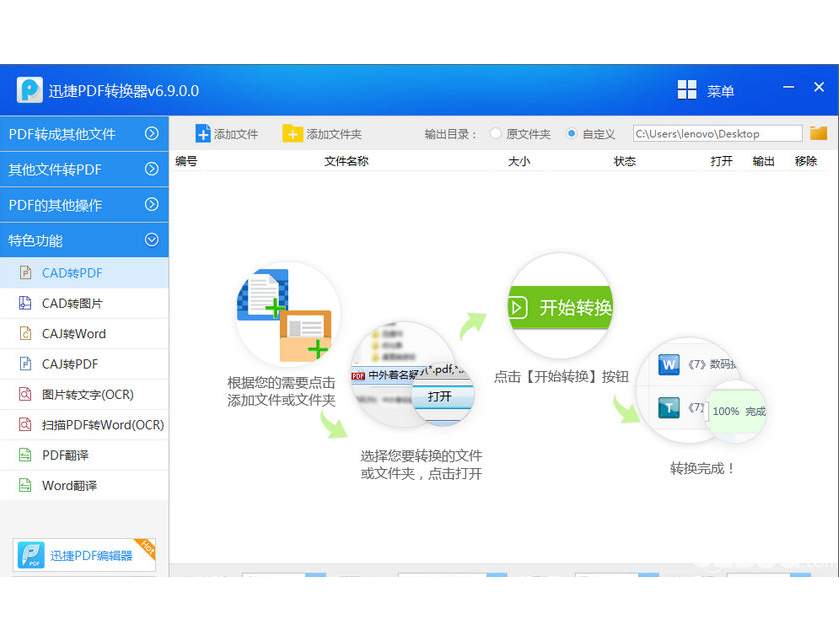Image resolution: width=840 pixels, height=643 pixels.
Task: Select the 原文件夹 radio button
Action: tap(496, 133)
